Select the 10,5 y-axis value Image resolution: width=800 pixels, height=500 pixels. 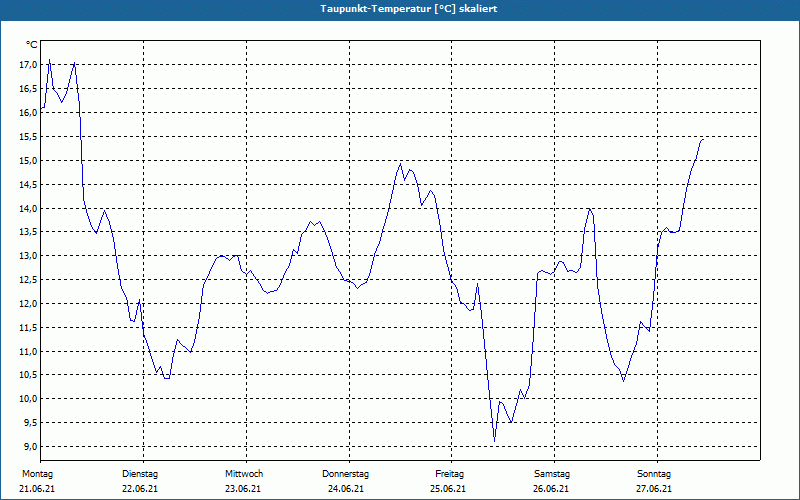click(29, 374)
